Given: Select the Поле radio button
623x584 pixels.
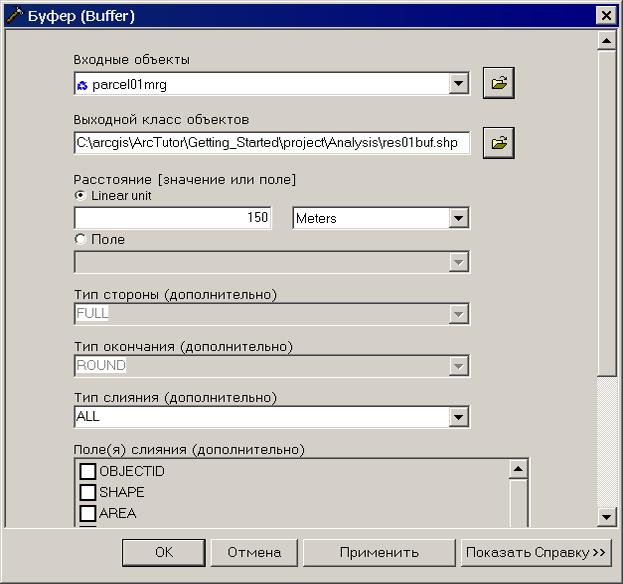Looking at the screenshot, I should pos(80,239).
